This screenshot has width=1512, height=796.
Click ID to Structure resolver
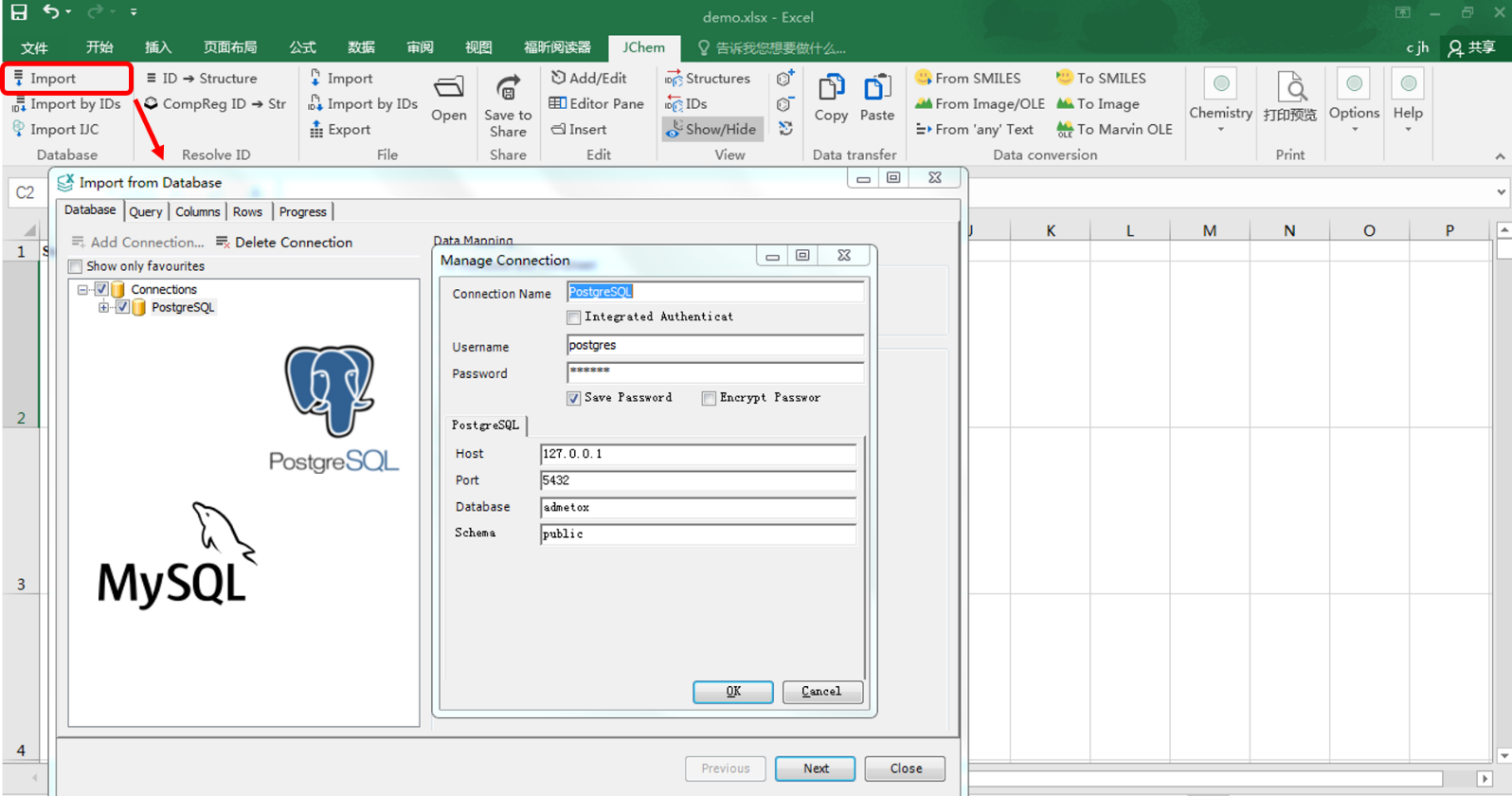click(x=202, y=78)
